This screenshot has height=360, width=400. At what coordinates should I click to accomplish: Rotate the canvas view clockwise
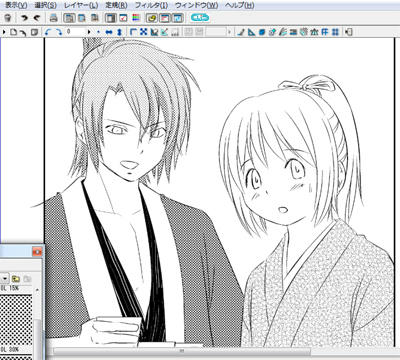pos(59,32)
